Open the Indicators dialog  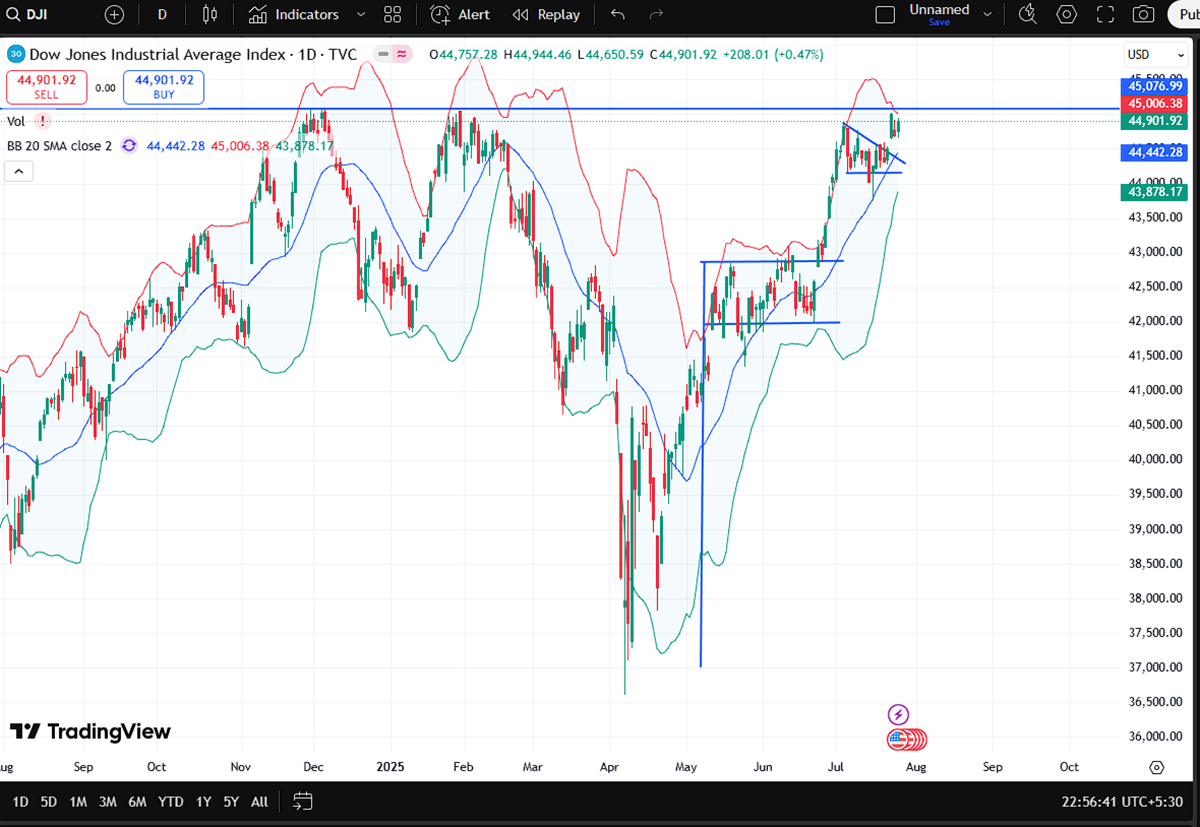(294, 15)
